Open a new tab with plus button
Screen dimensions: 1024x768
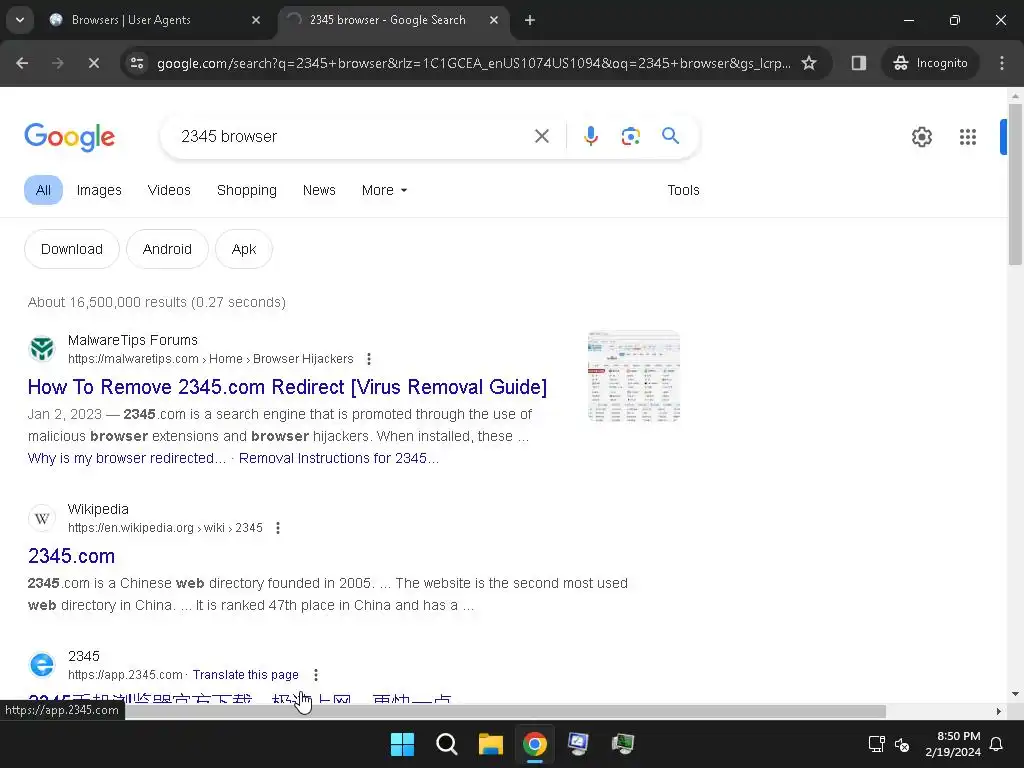point(530,20)
